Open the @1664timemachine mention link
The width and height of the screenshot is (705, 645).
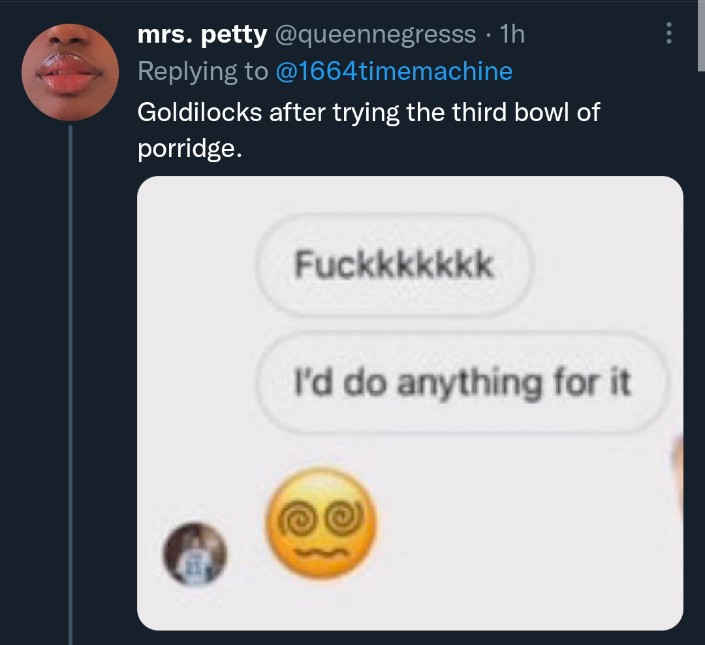[392, 71]
